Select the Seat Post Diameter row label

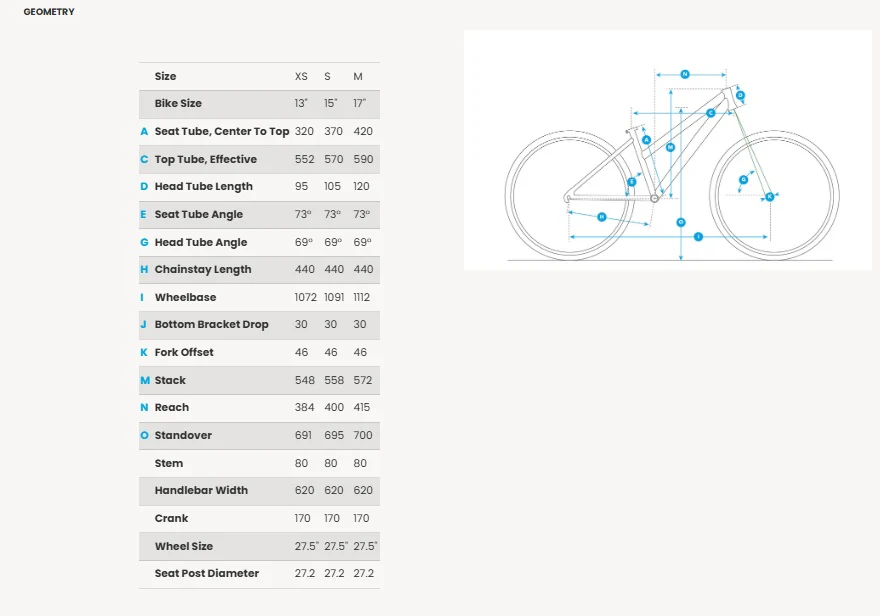[207, 574]
